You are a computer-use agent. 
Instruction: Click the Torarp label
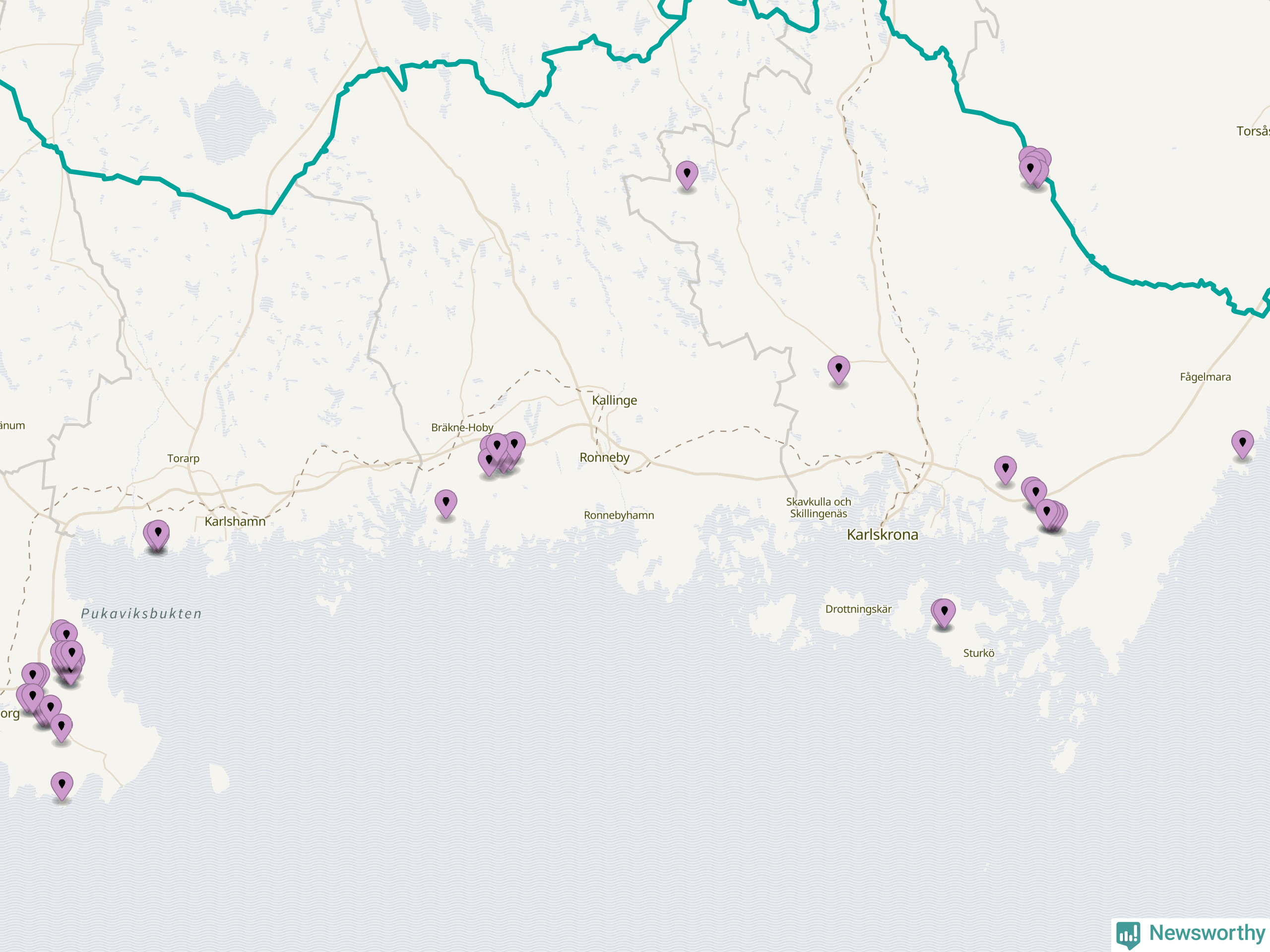[x=183, y=459]
